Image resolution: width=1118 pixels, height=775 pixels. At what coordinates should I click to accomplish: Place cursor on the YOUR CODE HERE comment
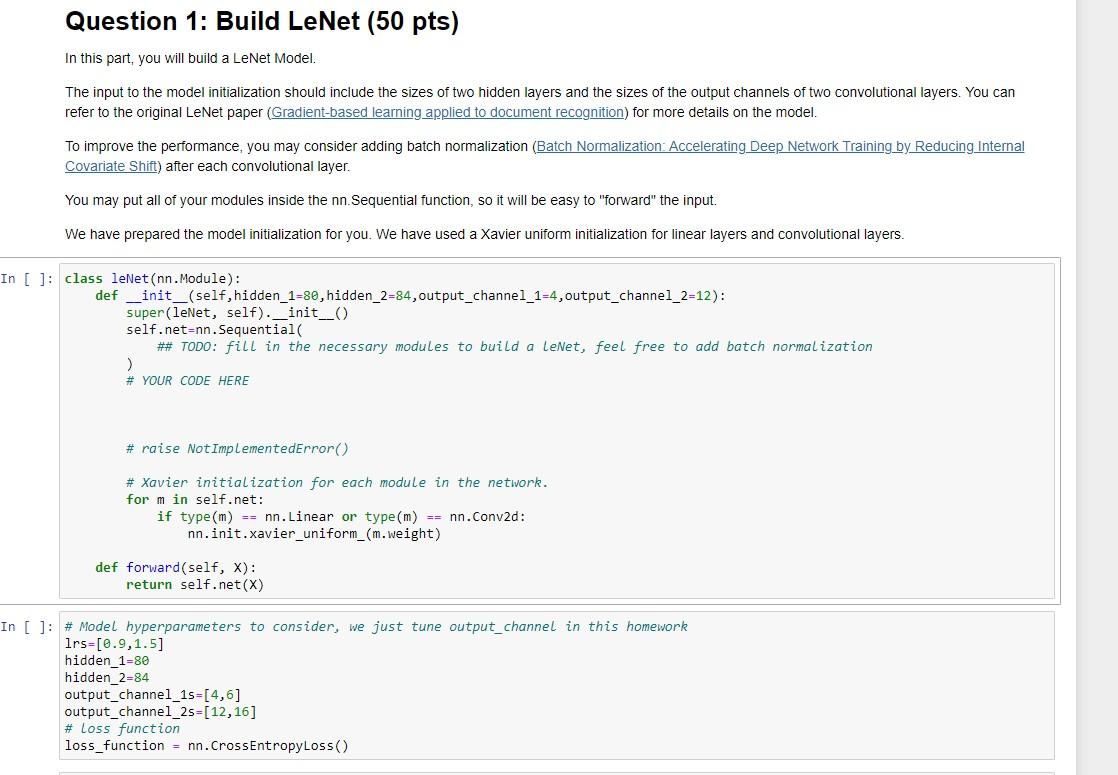[188, 380]
